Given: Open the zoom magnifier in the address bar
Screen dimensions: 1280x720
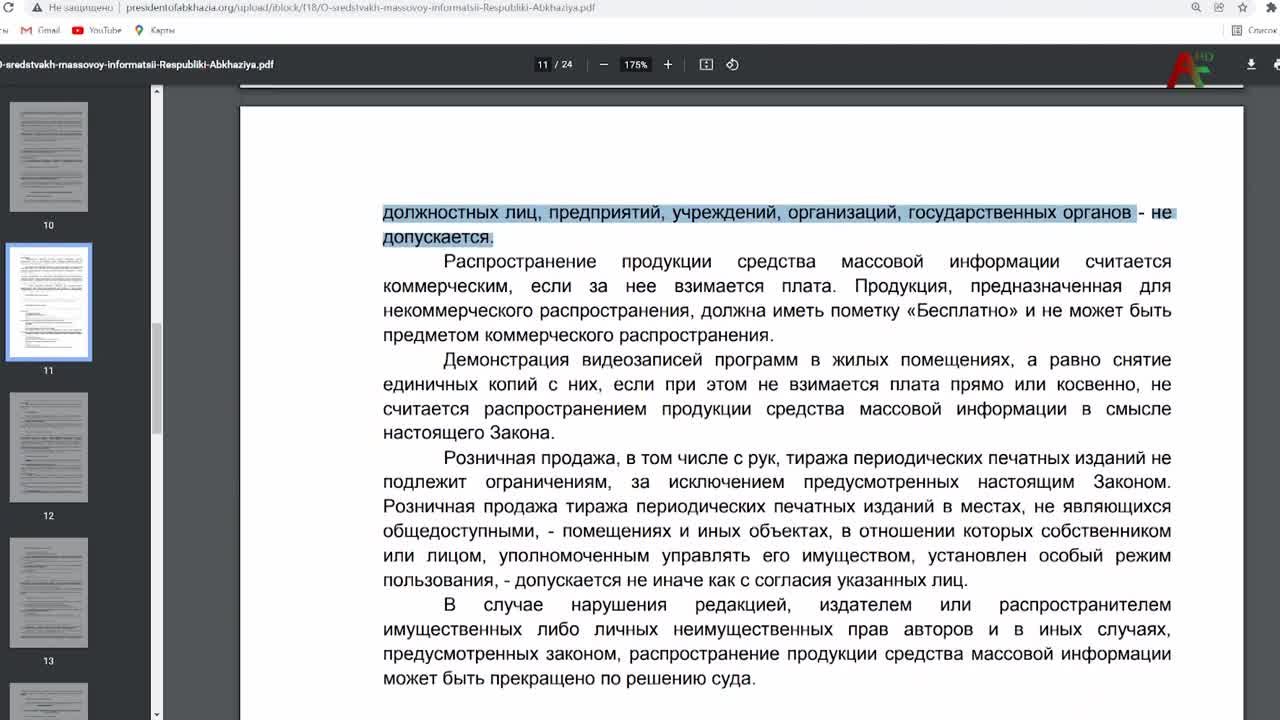Looking at the screenshot, I should pyautogui.click(x=1196, y=7).
